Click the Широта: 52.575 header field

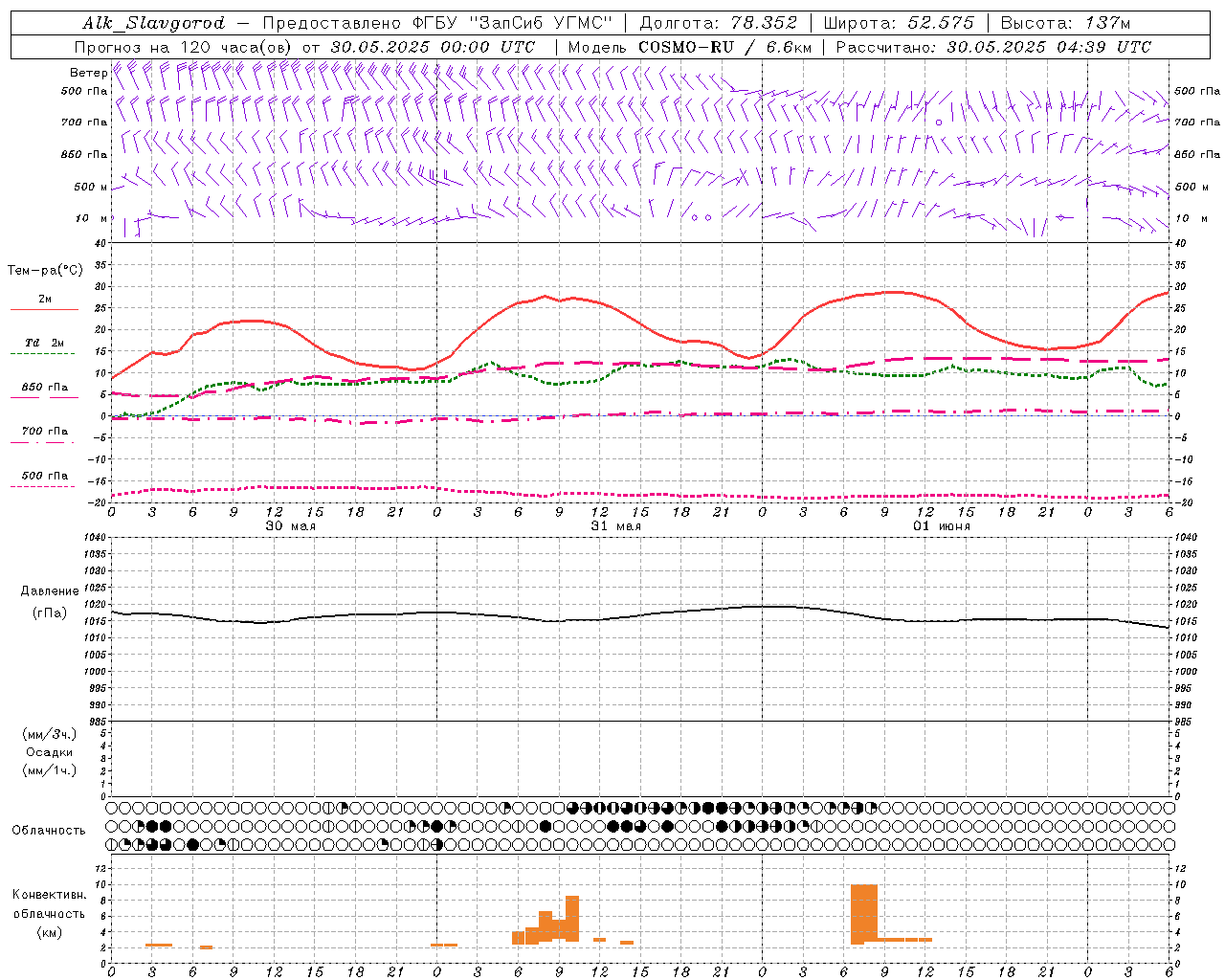point(899,23)
